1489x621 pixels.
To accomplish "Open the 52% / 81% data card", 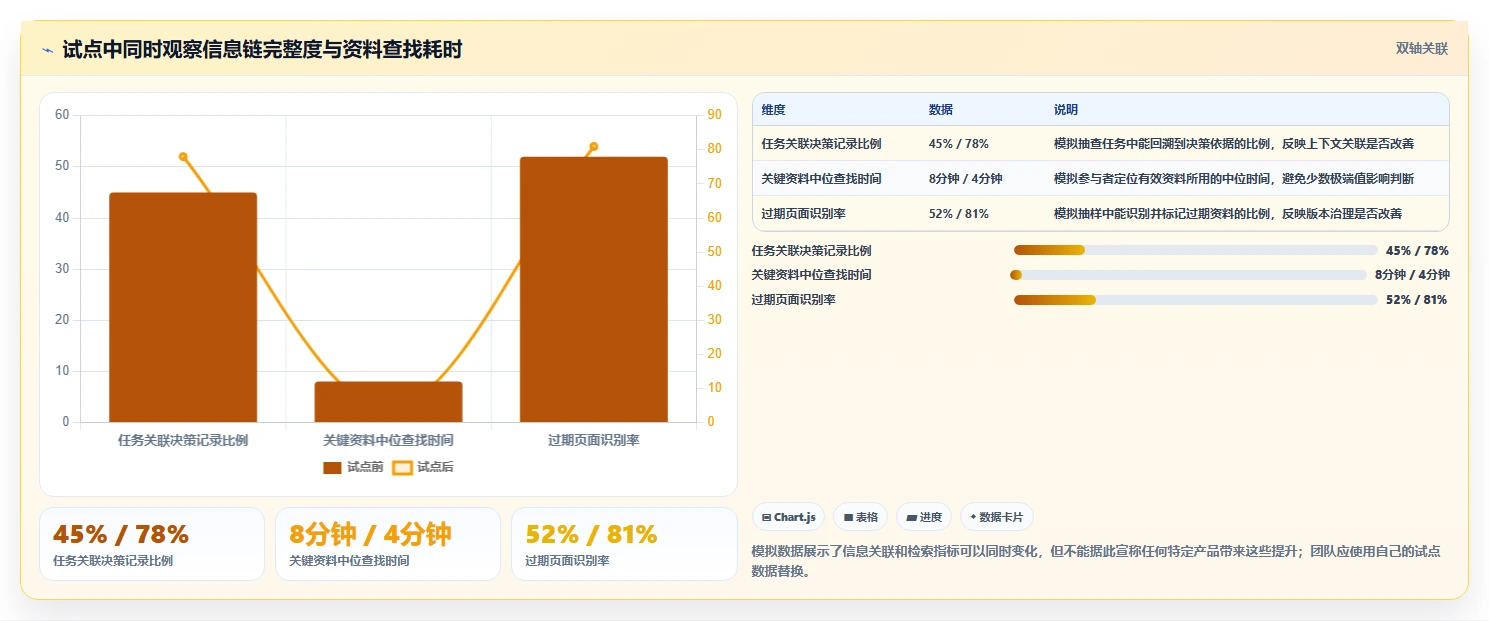I will [x=624, y=544].
